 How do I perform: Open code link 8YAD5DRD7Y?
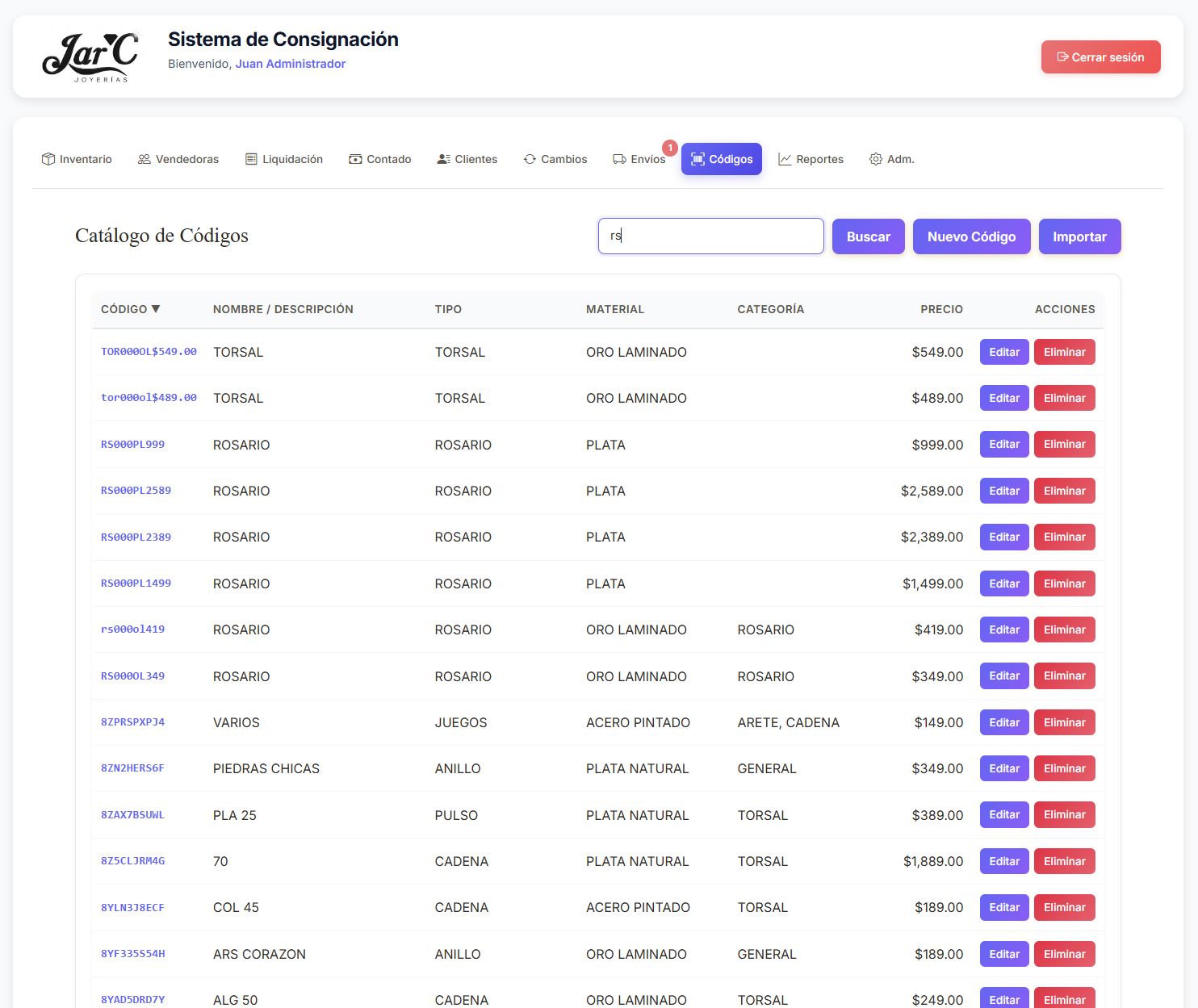click(132, 999)
